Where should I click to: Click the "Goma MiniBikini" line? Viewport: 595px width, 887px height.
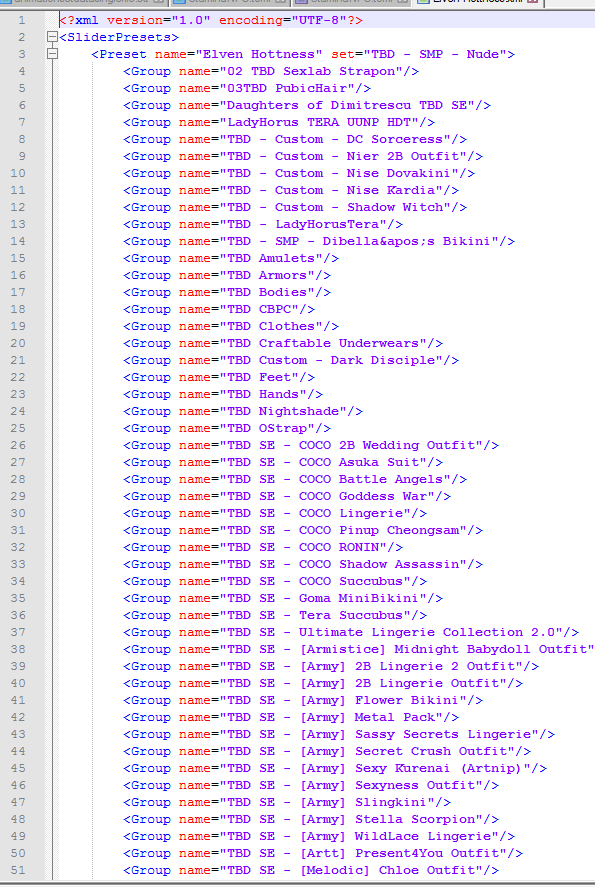click(x=283, y=597)
